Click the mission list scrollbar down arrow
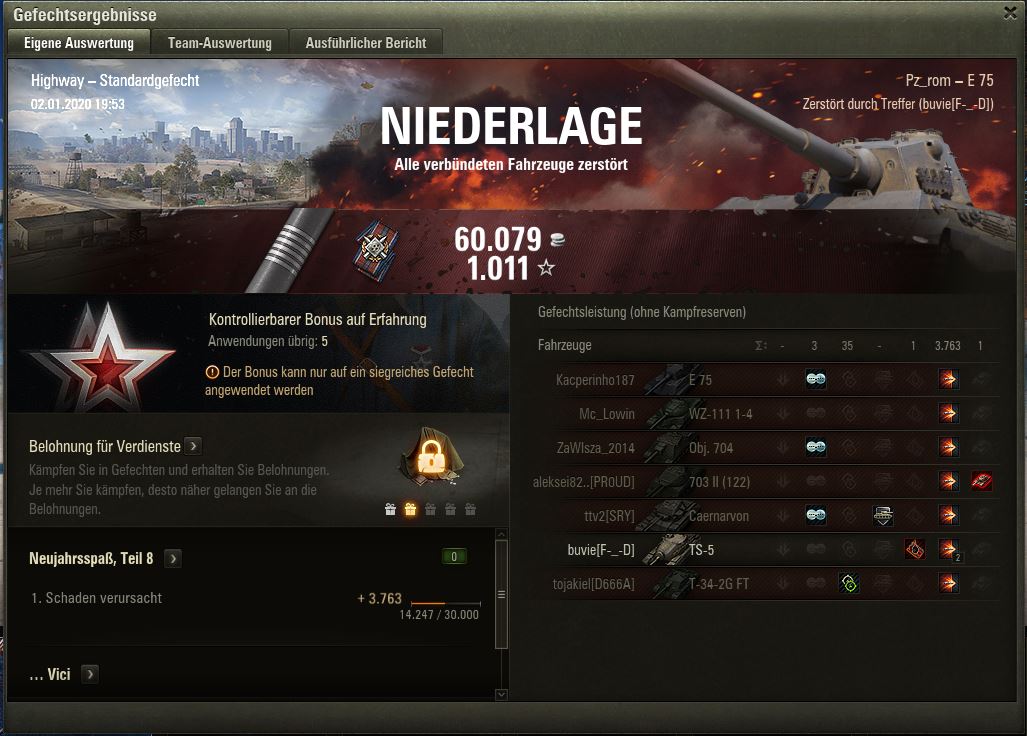1027x736 pixels. [x=502, y=694]
